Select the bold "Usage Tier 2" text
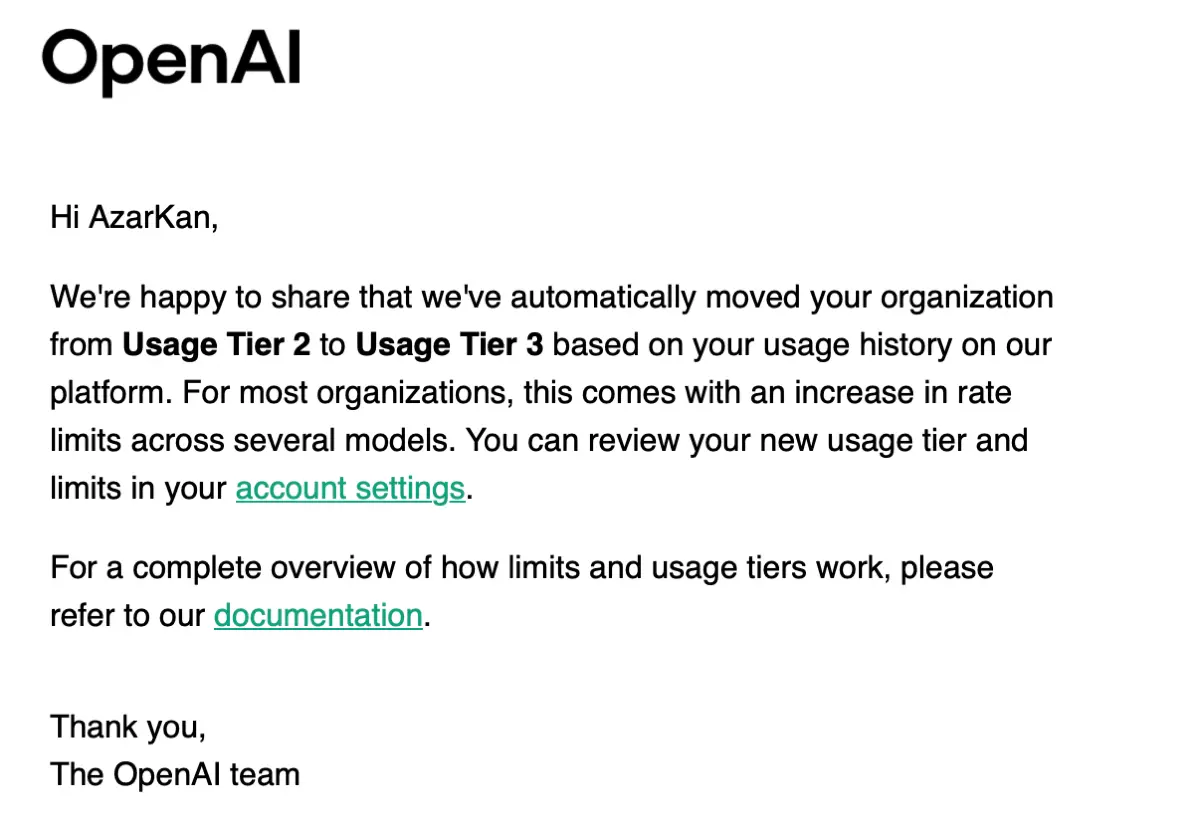The height and width of the screenshot is (840, 1200). pyautogui.click(x=216, y=345)
